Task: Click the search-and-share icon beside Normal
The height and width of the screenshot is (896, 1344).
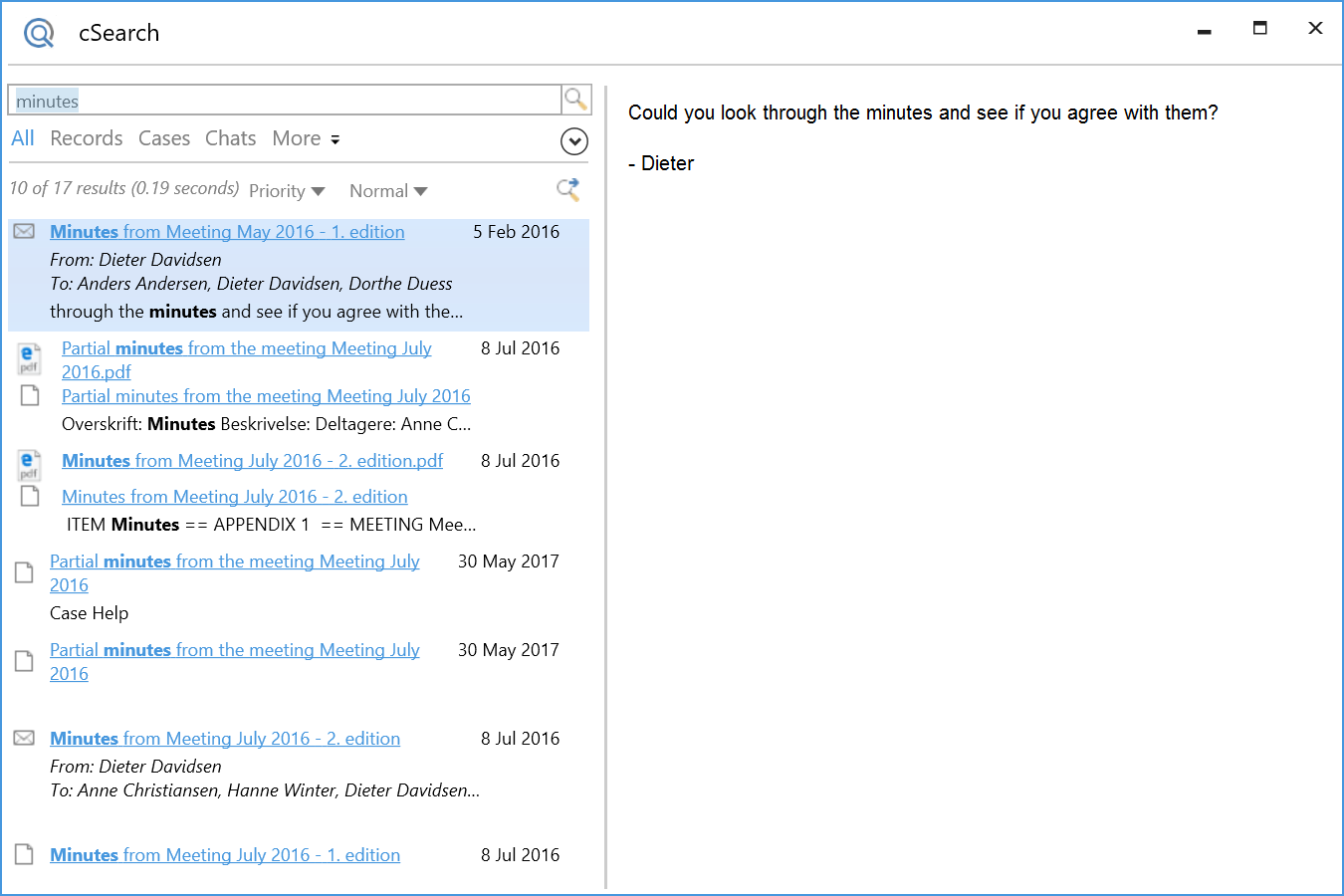Action: pyautogui.click(x=568, y=189)
